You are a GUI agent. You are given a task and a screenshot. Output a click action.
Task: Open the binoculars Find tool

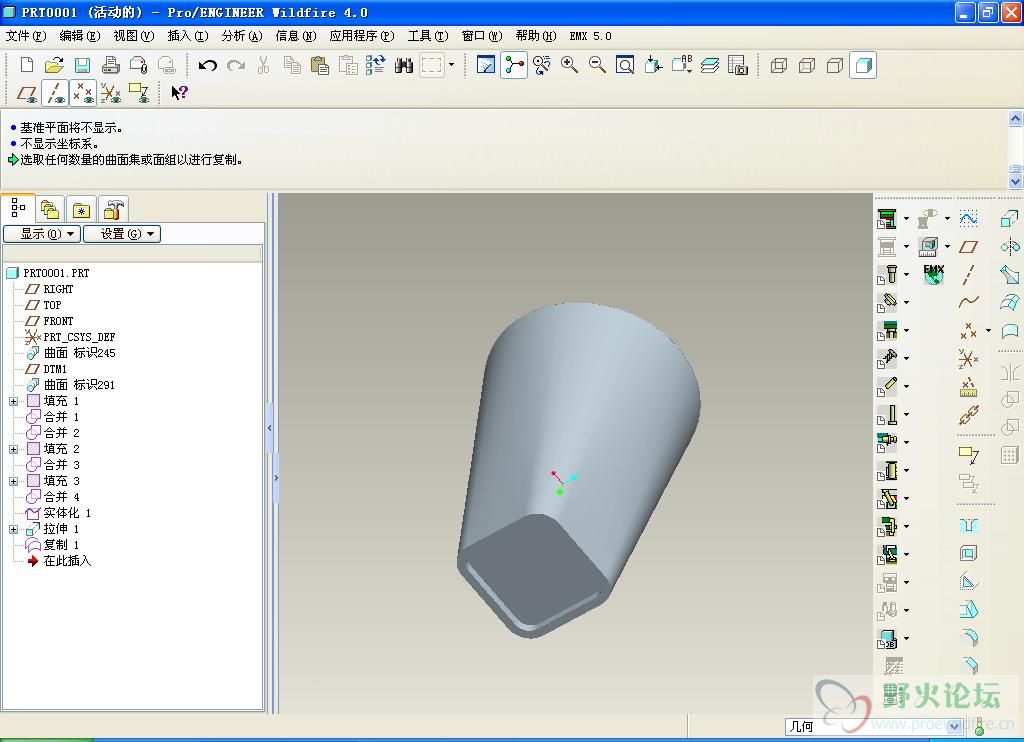click(x=404, y=66)
